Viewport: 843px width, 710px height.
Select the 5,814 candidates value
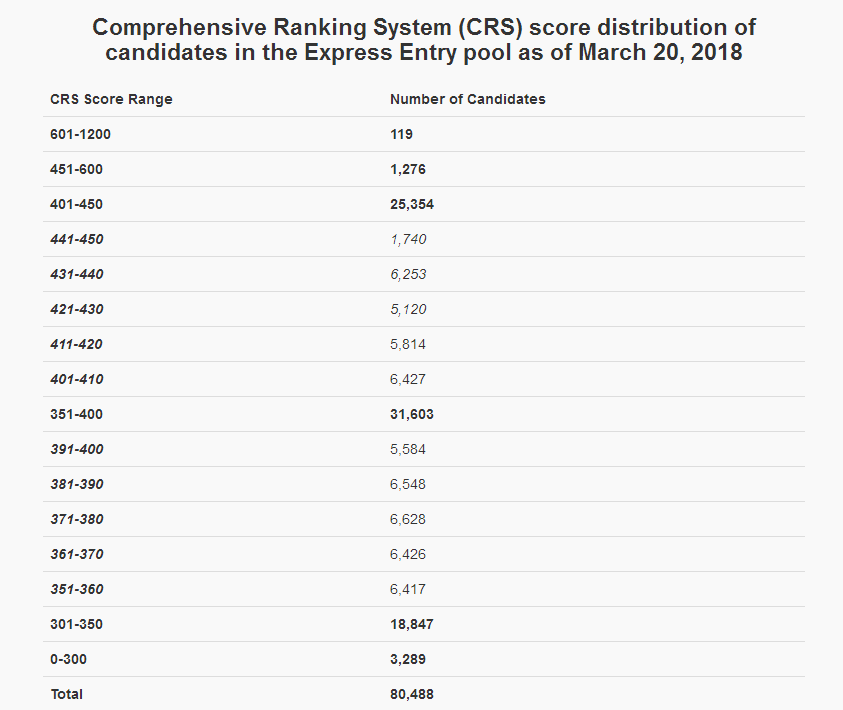[x=407, y=344]
